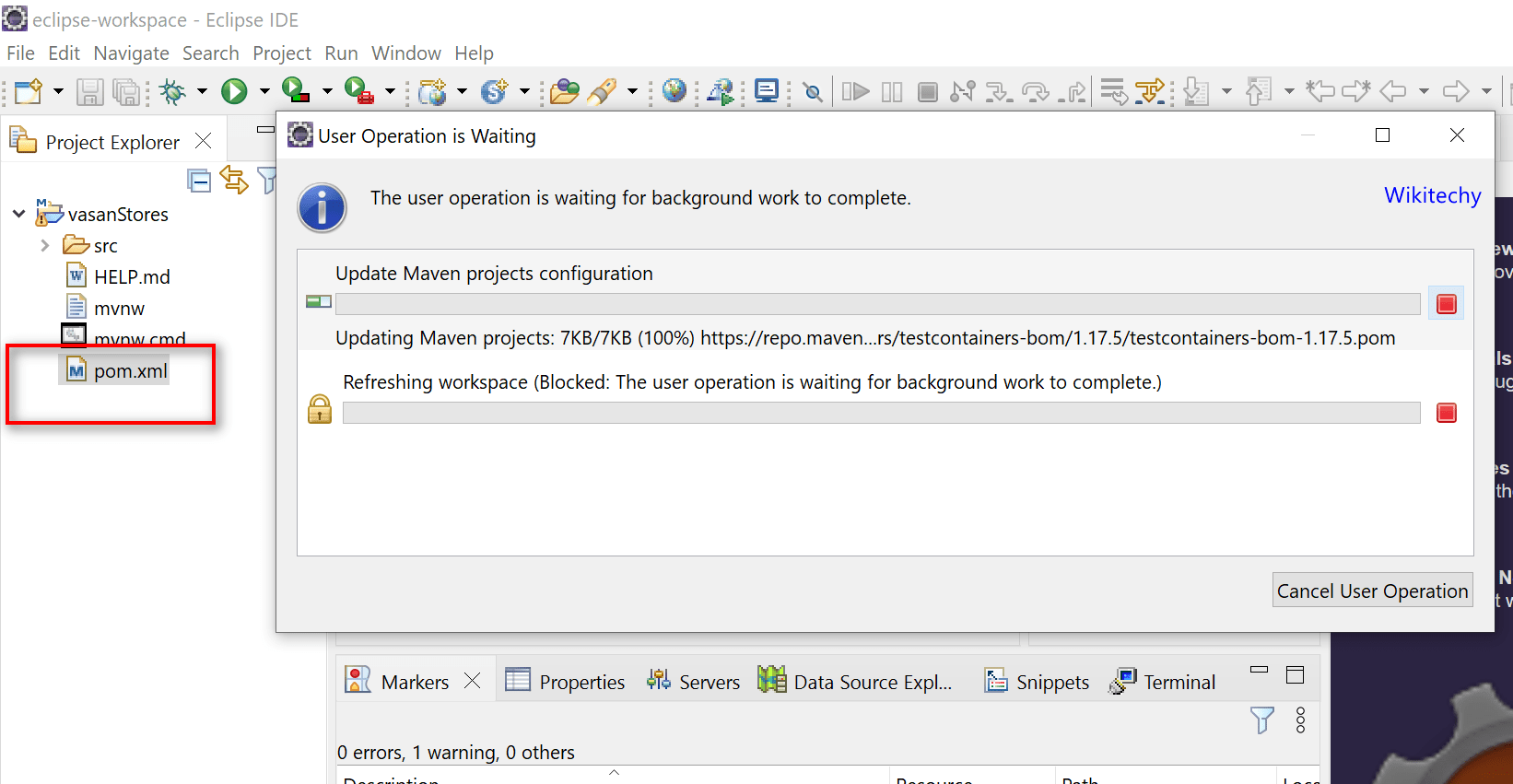Click the Save All icon

click(x=126, y=91)
